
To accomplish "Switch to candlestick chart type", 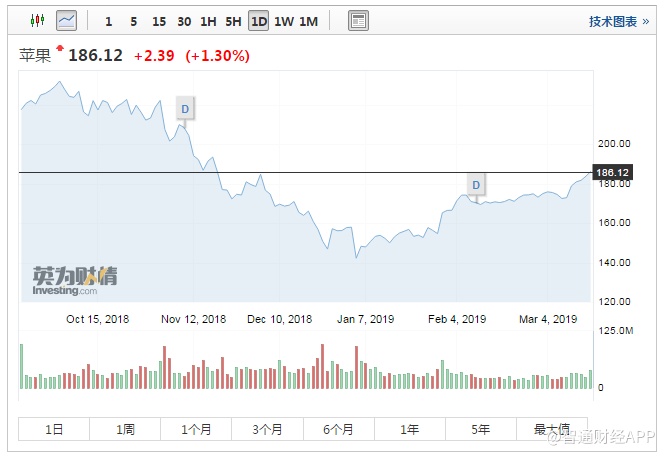I will click(x=37, y=20).
